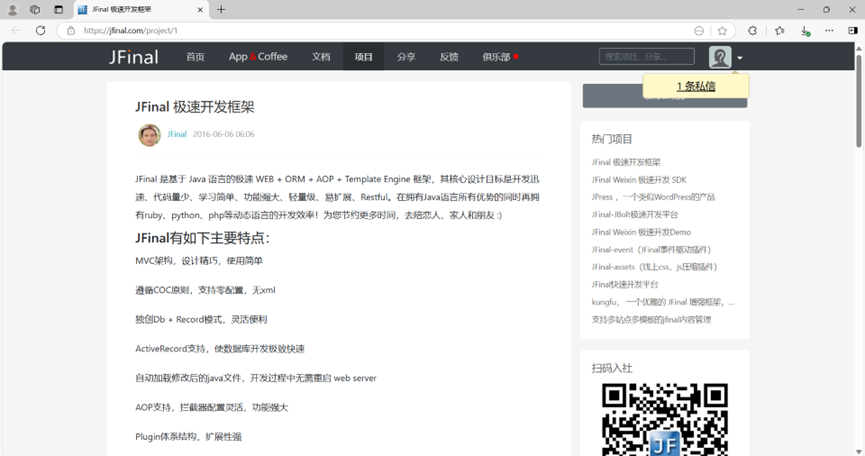Open JFinal Weixin 极速开发Demo link
Screen dimensions: 865x456
(x=641, y=232)
